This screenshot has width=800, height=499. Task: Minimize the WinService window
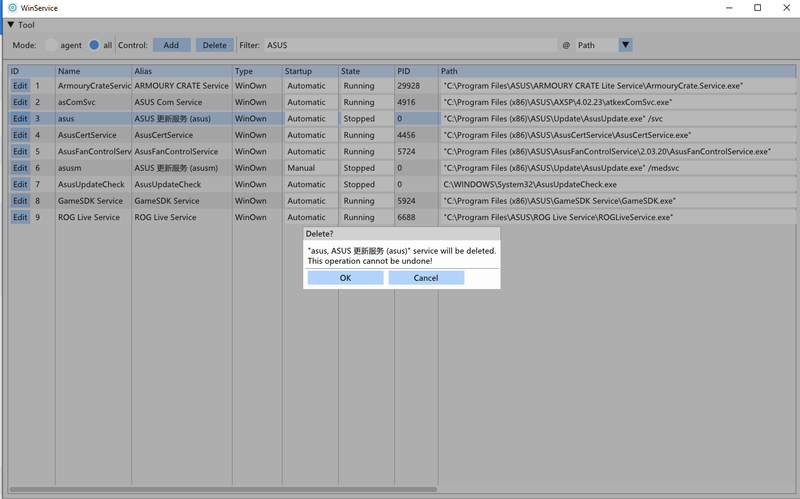729,8
